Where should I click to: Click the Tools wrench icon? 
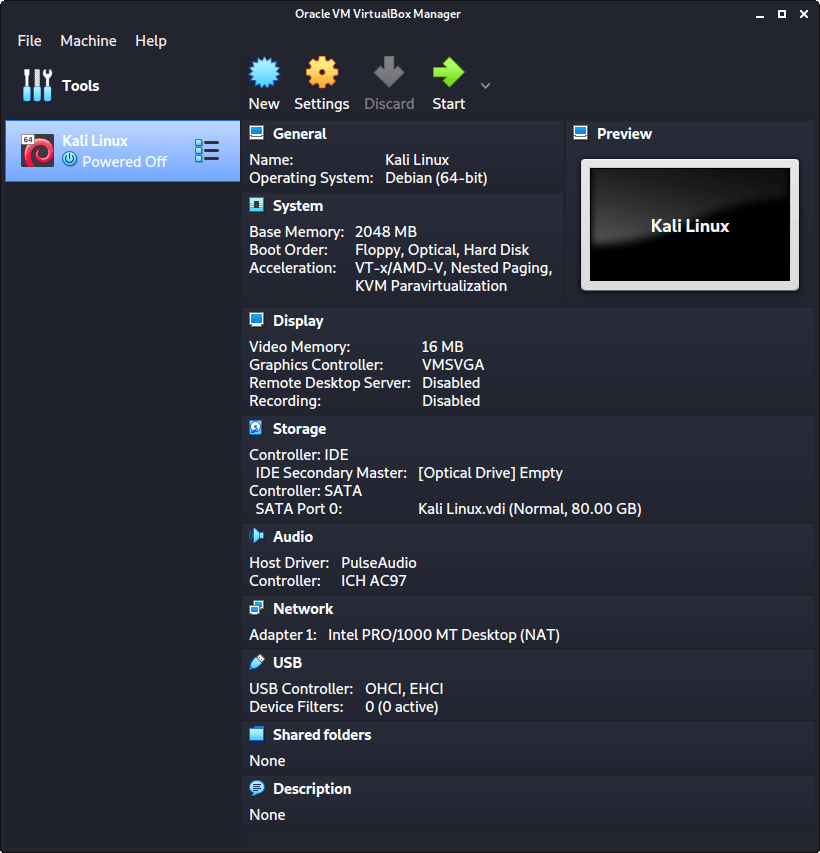(x=37, y=86)
